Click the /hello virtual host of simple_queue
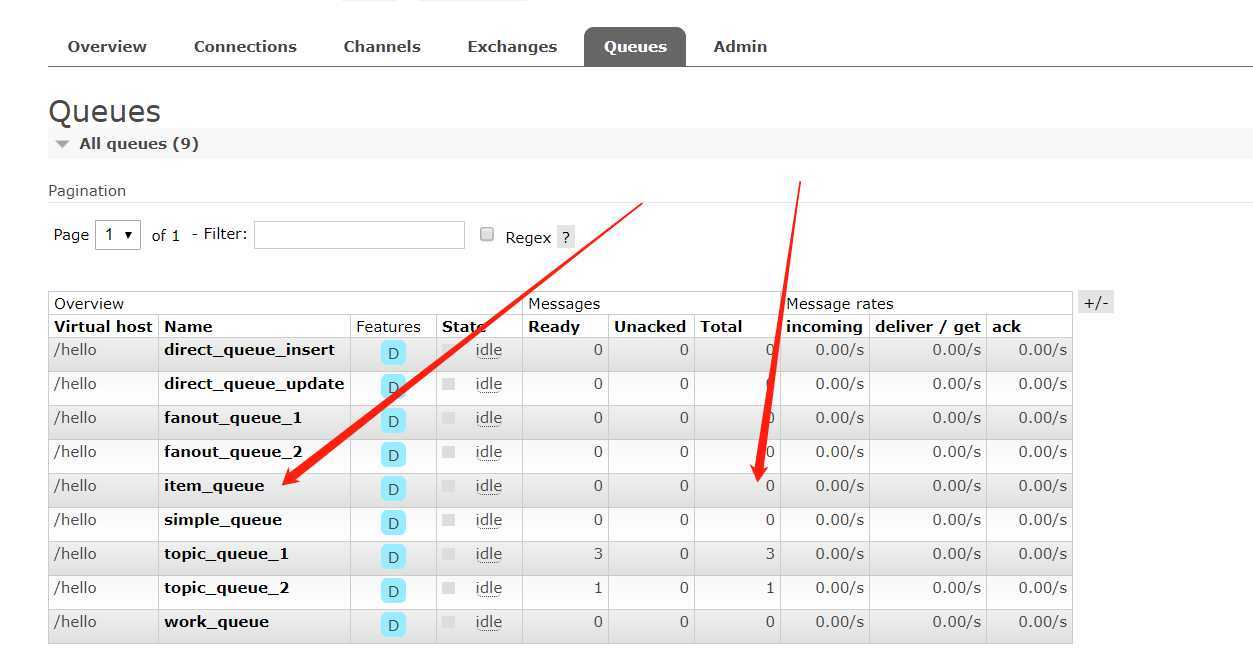The height and width of the screenshot is (665, 1253). [x=75, y=520]
